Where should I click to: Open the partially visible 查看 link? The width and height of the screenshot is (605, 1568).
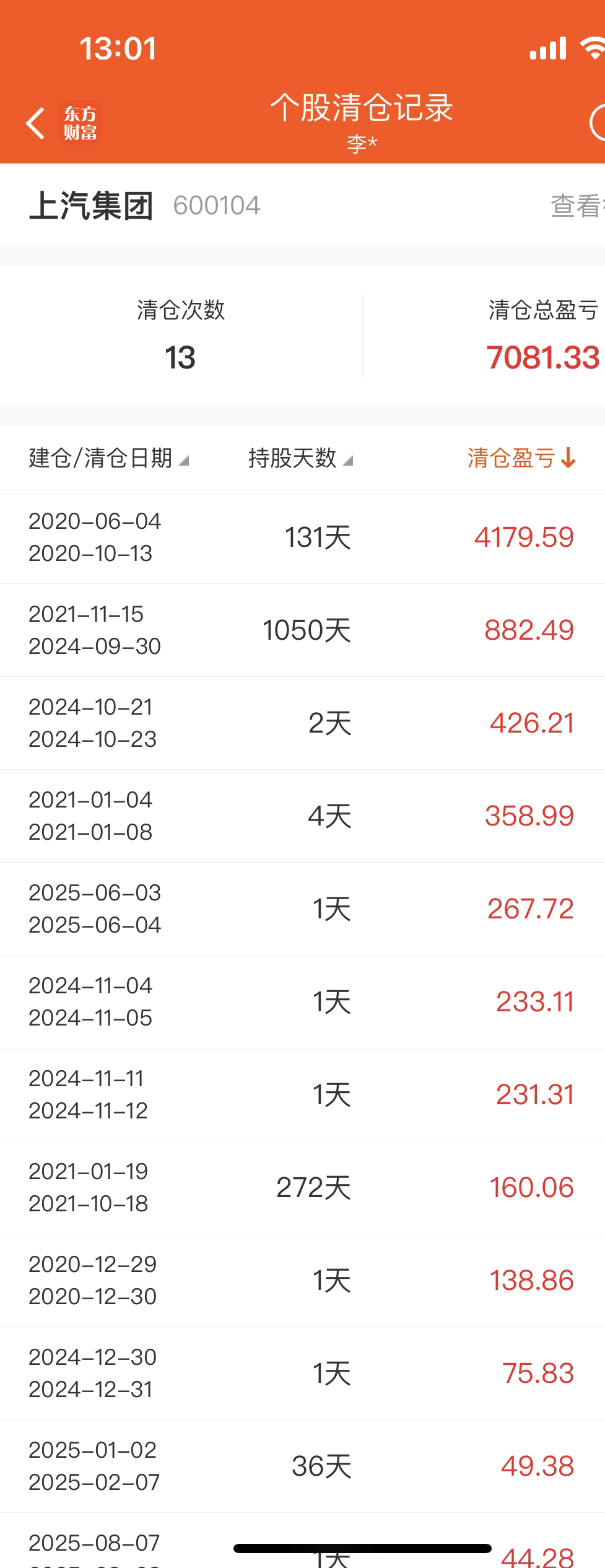pyautogui.click(x=576, y=206)
